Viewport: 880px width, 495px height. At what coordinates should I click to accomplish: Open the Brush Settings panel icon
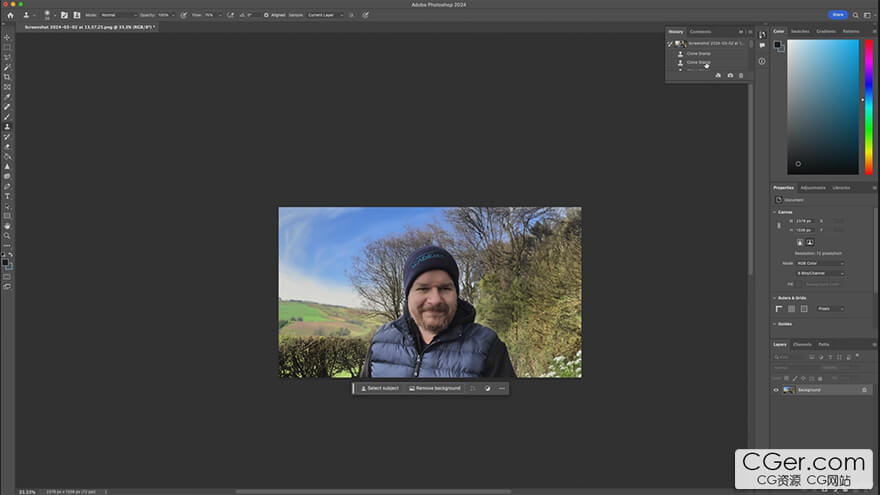(x=64, y=15)
